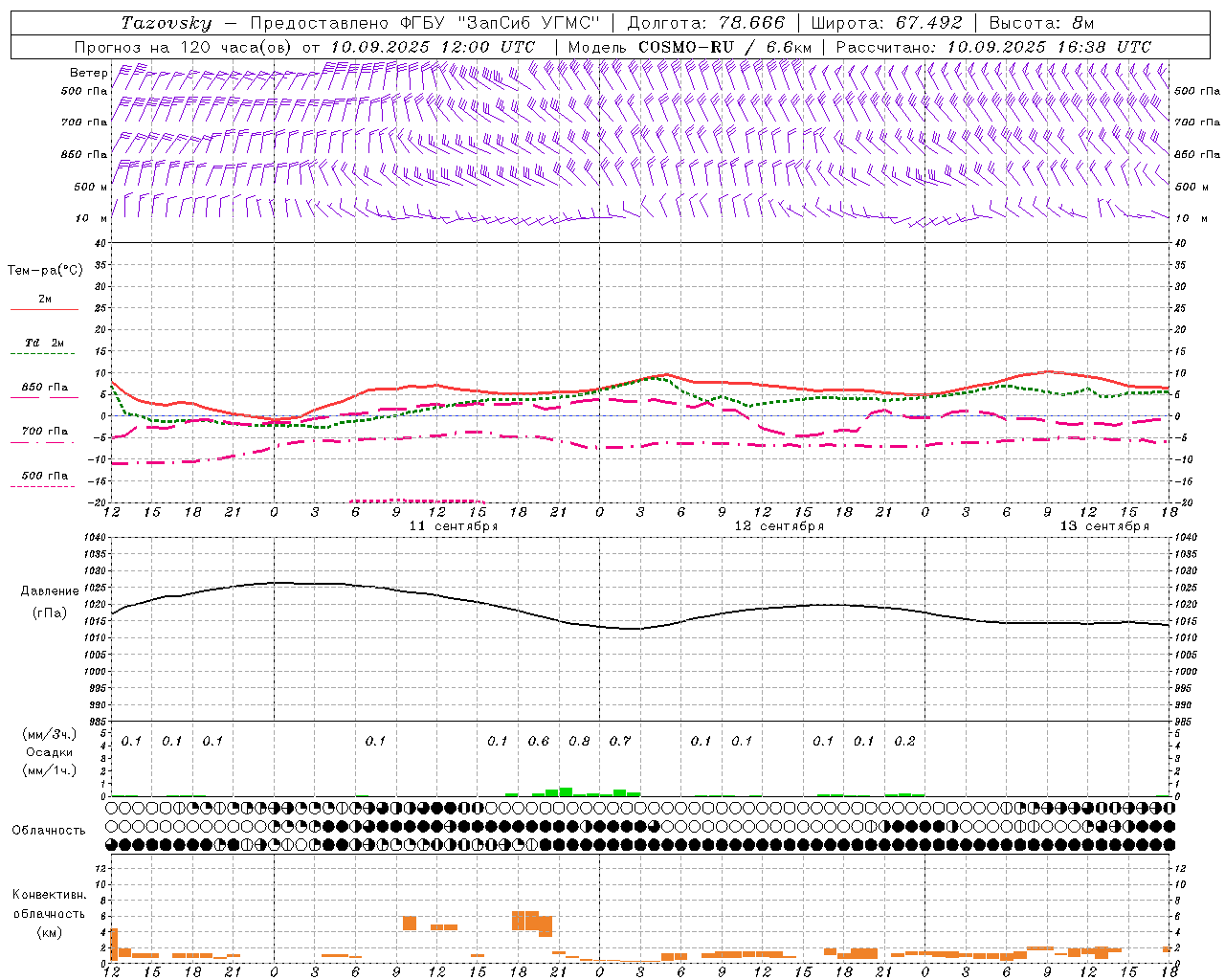Click the 11 сентября date label
Screen dimensions: 1225x980
454,526
